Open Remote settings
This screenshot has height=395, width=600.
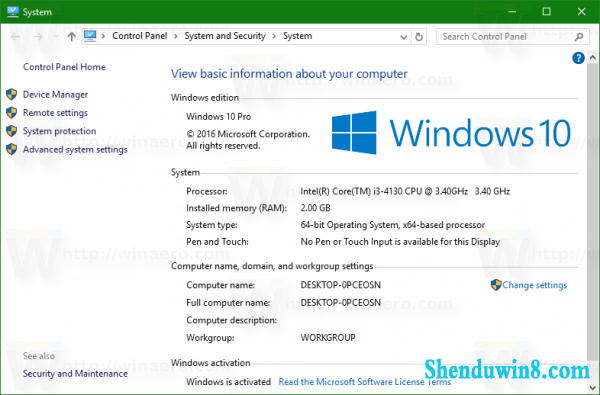55,113
